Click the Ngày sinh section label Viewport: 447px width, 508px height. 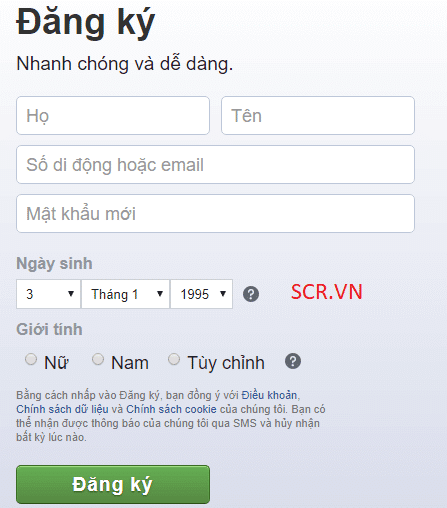54,264
